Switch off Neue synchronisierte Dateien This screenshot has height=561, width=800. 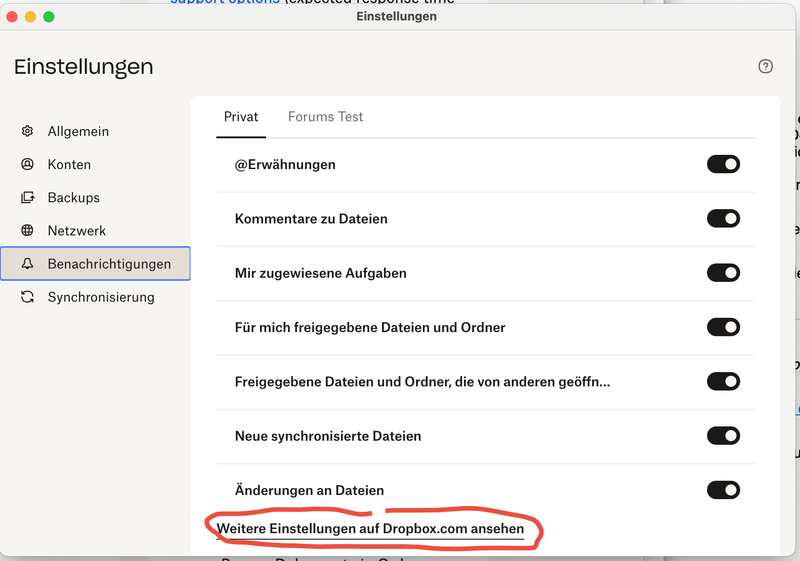[x=723, y=435]
